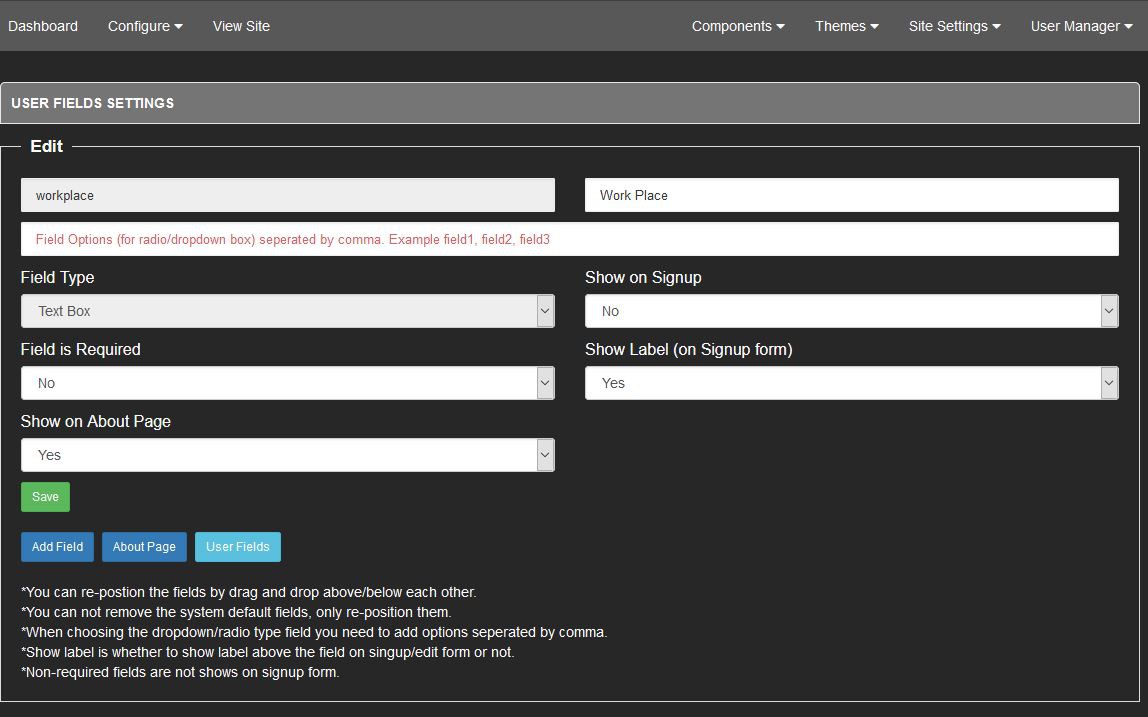Open the Field is Required dropdown
This screenshot has width=1148, height=717.
pos(288,383)
